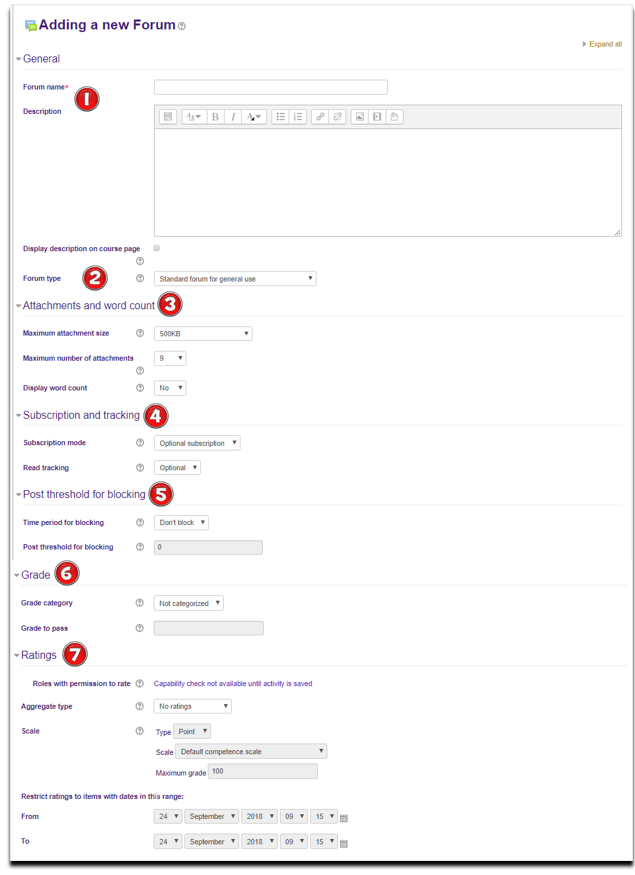
Task: Show more editor toolbar buttons
Action: (x=168, y=117)
